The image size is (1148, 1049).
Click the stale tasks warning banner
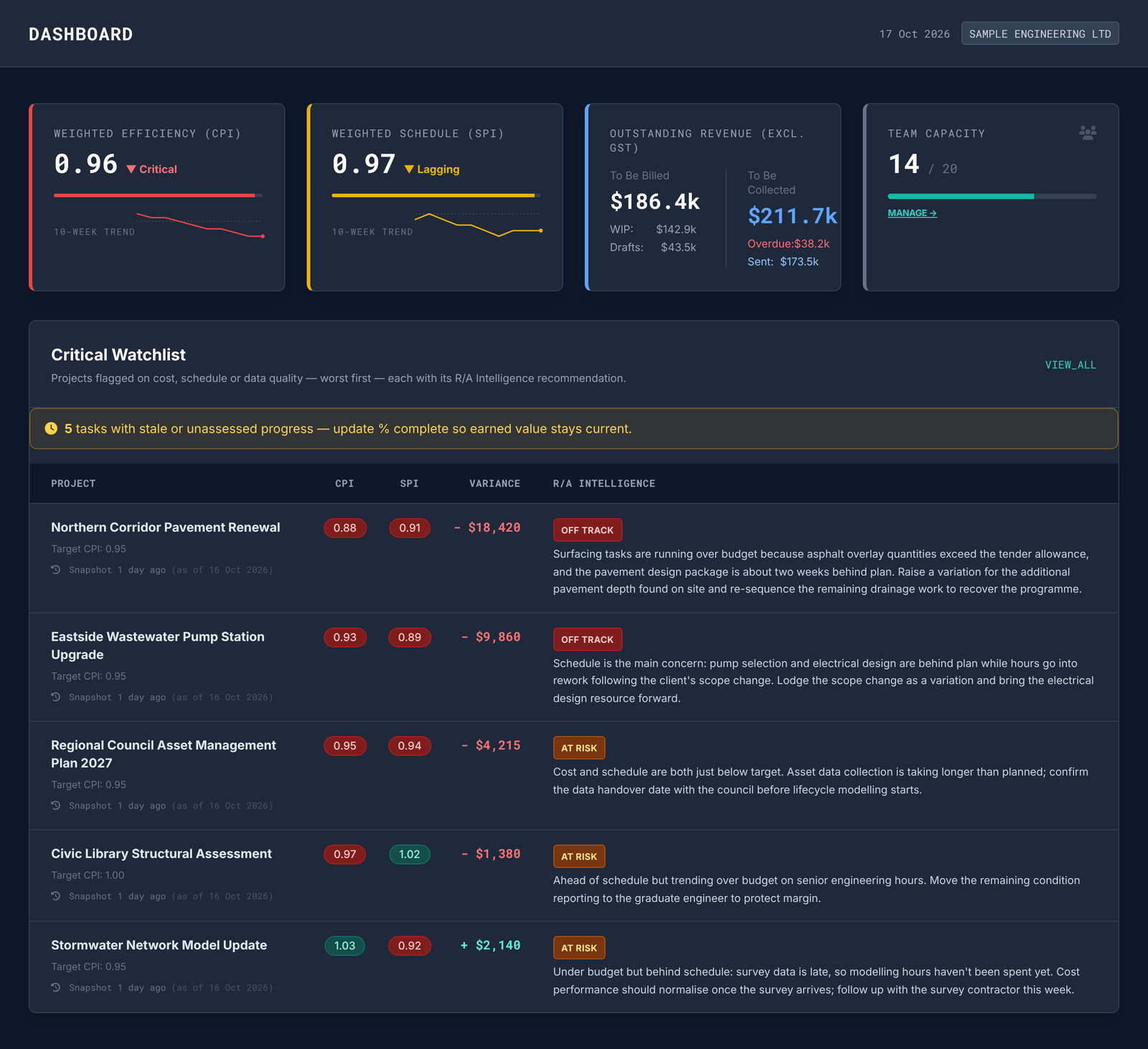pos(574,428)
